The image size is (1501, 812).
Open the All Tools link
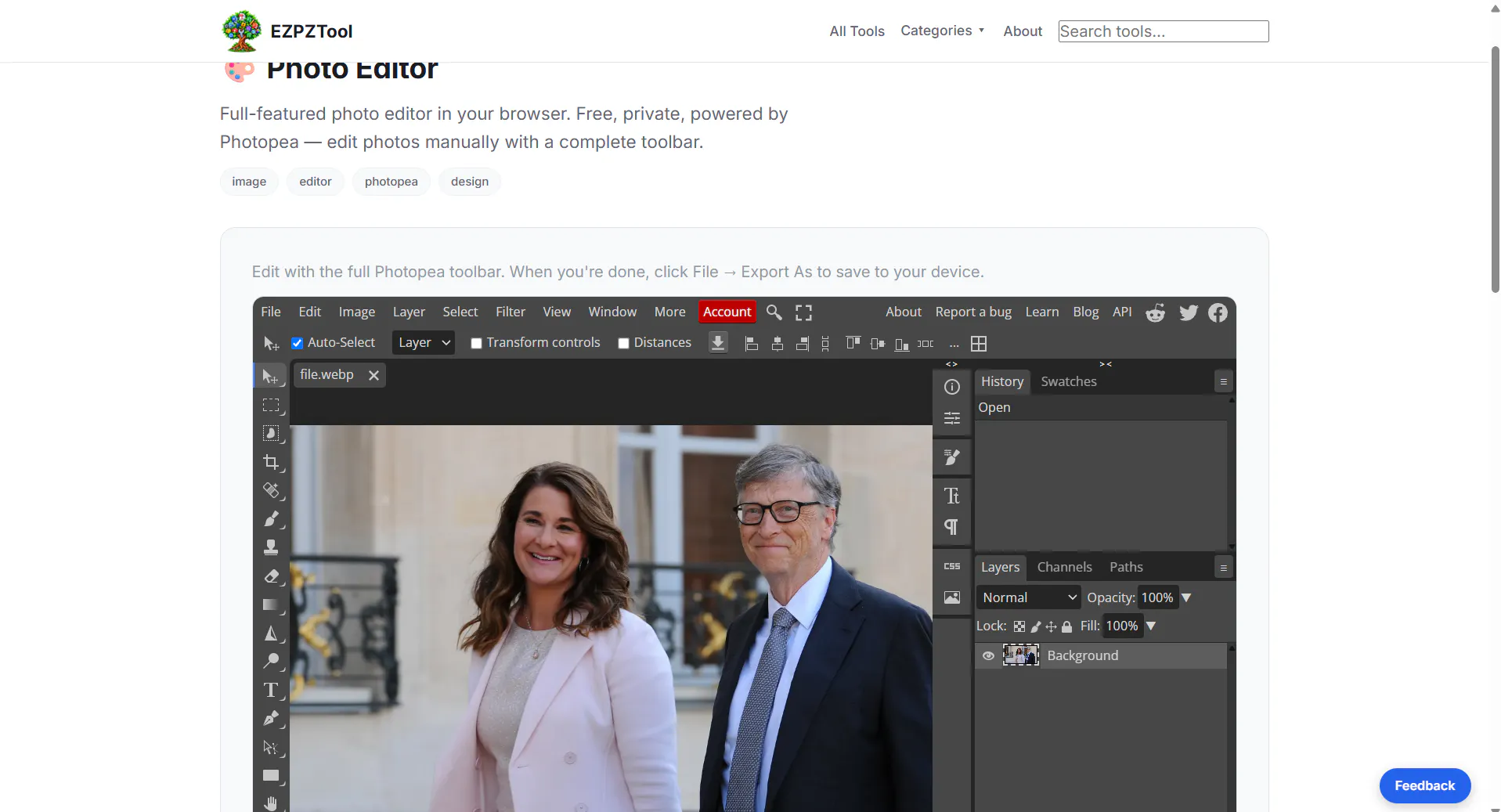[857, 31]
